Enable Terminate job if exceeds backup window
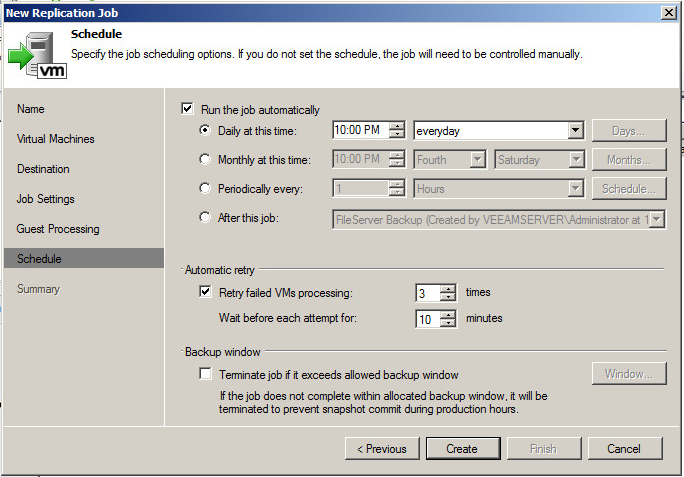Image resolution: width=684 pixels, height=477 pixels. coord(205,374)
